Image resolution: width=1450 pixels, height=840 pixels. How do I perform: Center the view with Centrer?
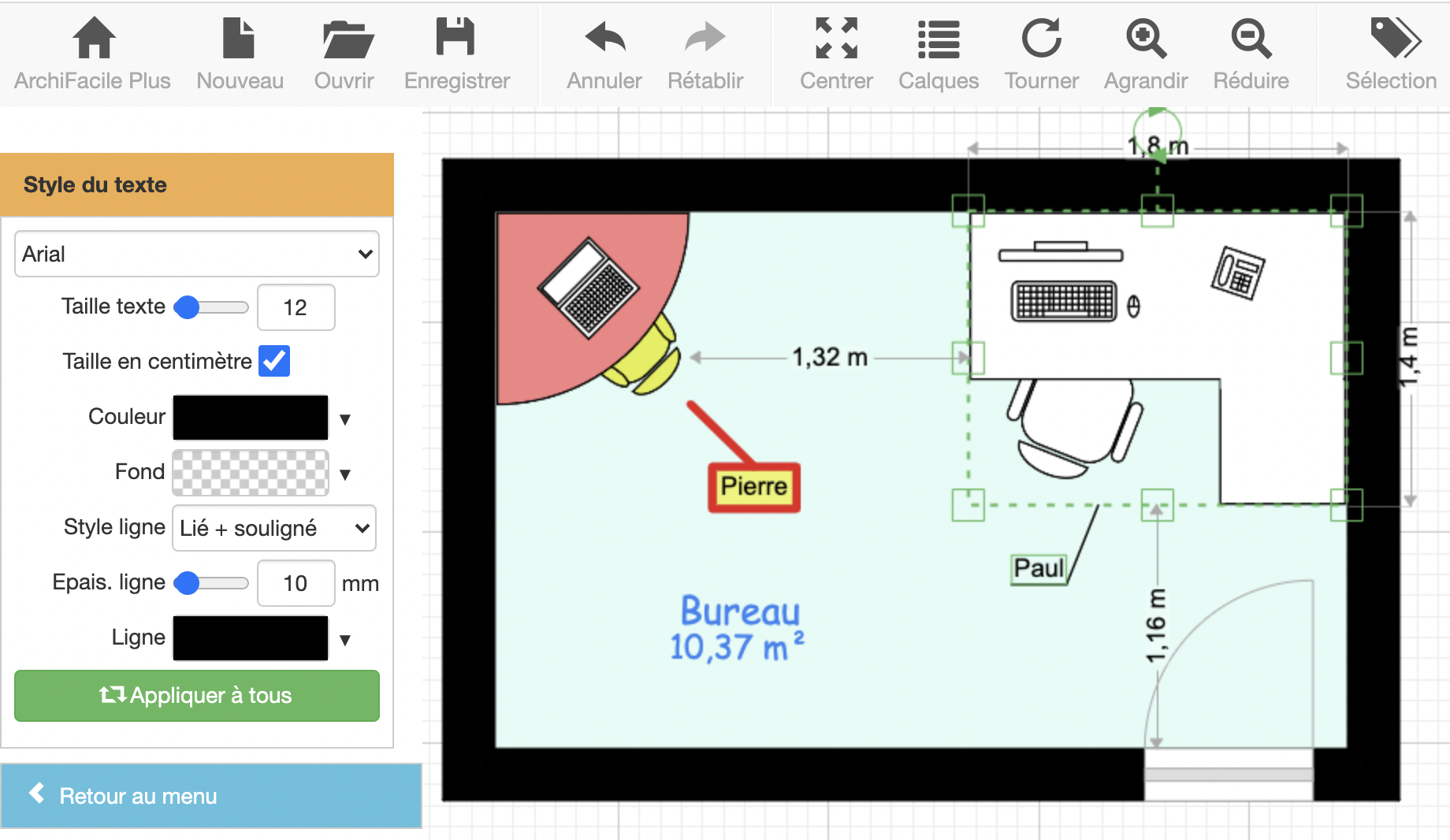click(x=836, y=39)
